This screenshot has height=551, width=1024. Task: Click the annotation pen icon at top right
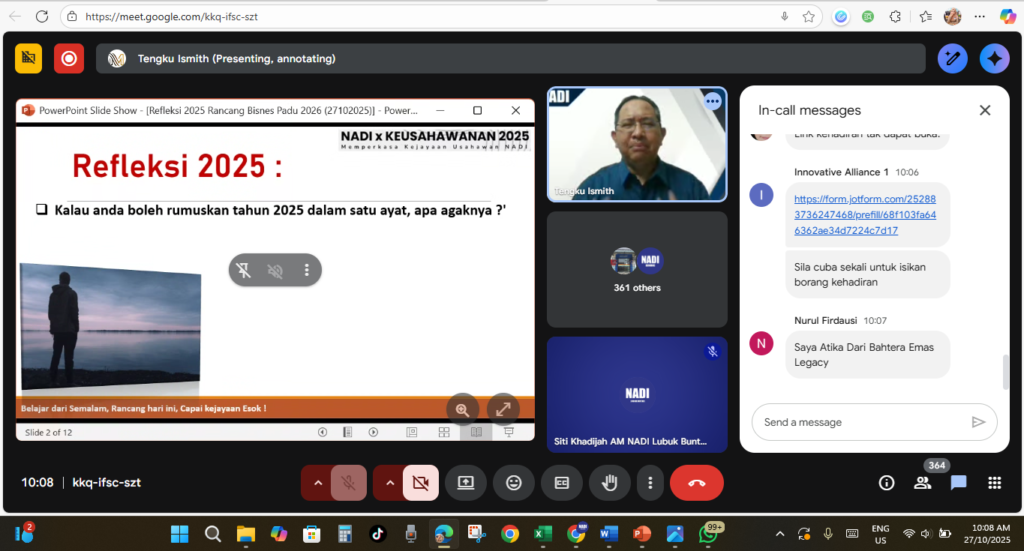(x=952, y=58)
